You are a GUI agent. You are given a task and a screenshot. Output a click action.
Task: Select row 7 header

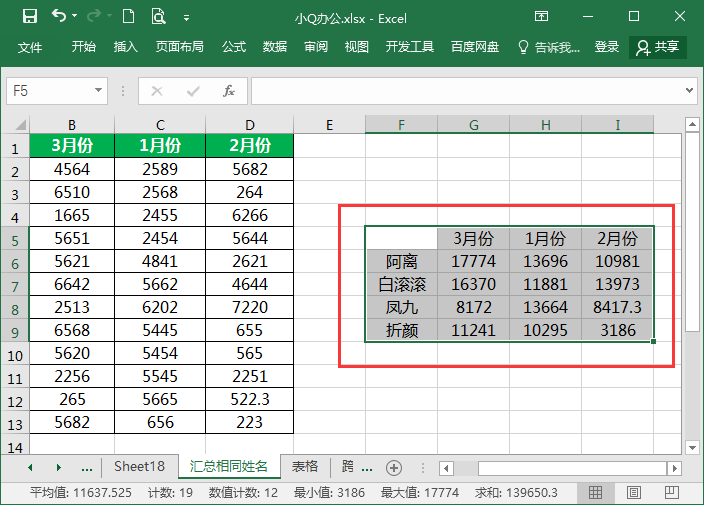(15, 285)
